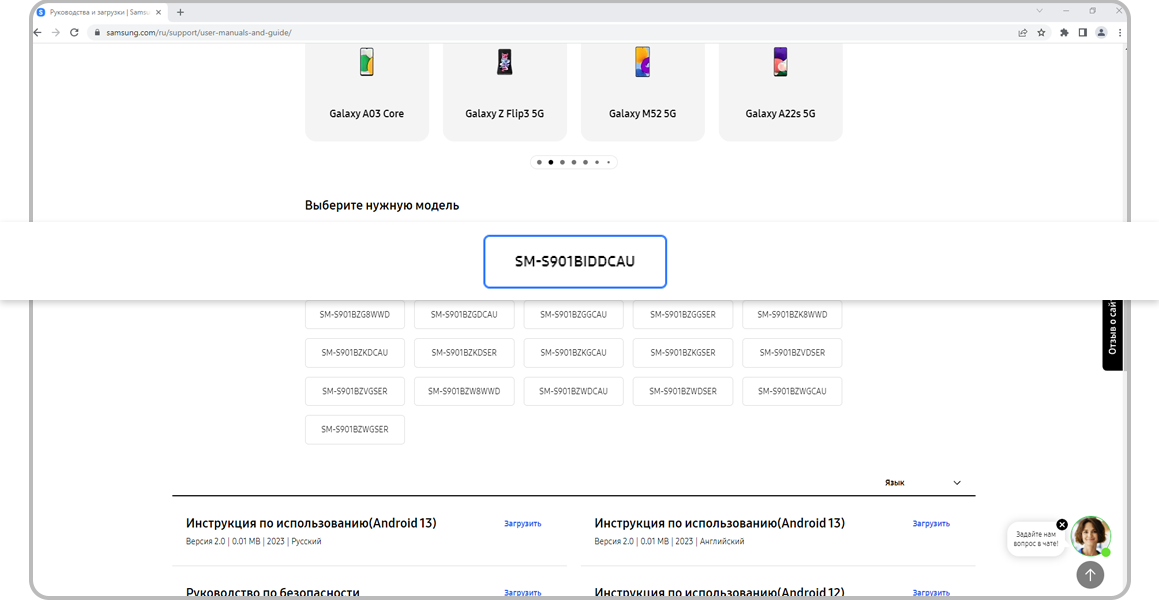
Task: Open the Galaxy M52 5G card
Action: tap(642, 91)
